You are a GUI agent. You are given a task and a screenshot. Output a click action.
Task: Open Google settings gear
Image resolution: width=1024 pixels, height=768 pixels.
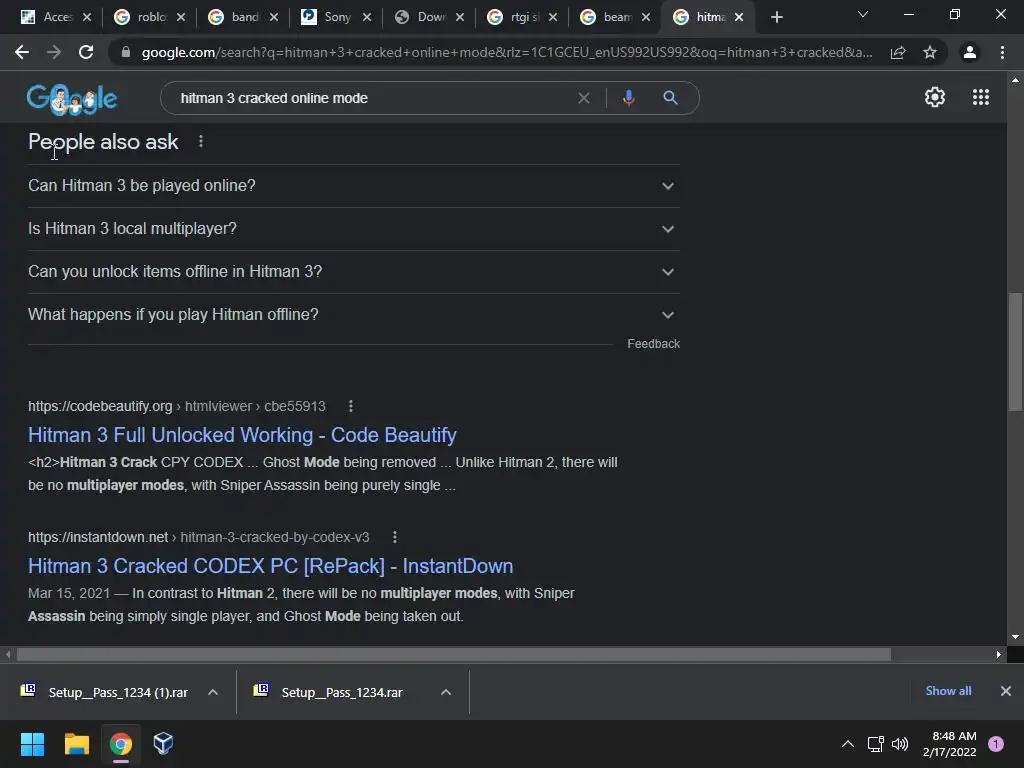click(x=935, y=97)
